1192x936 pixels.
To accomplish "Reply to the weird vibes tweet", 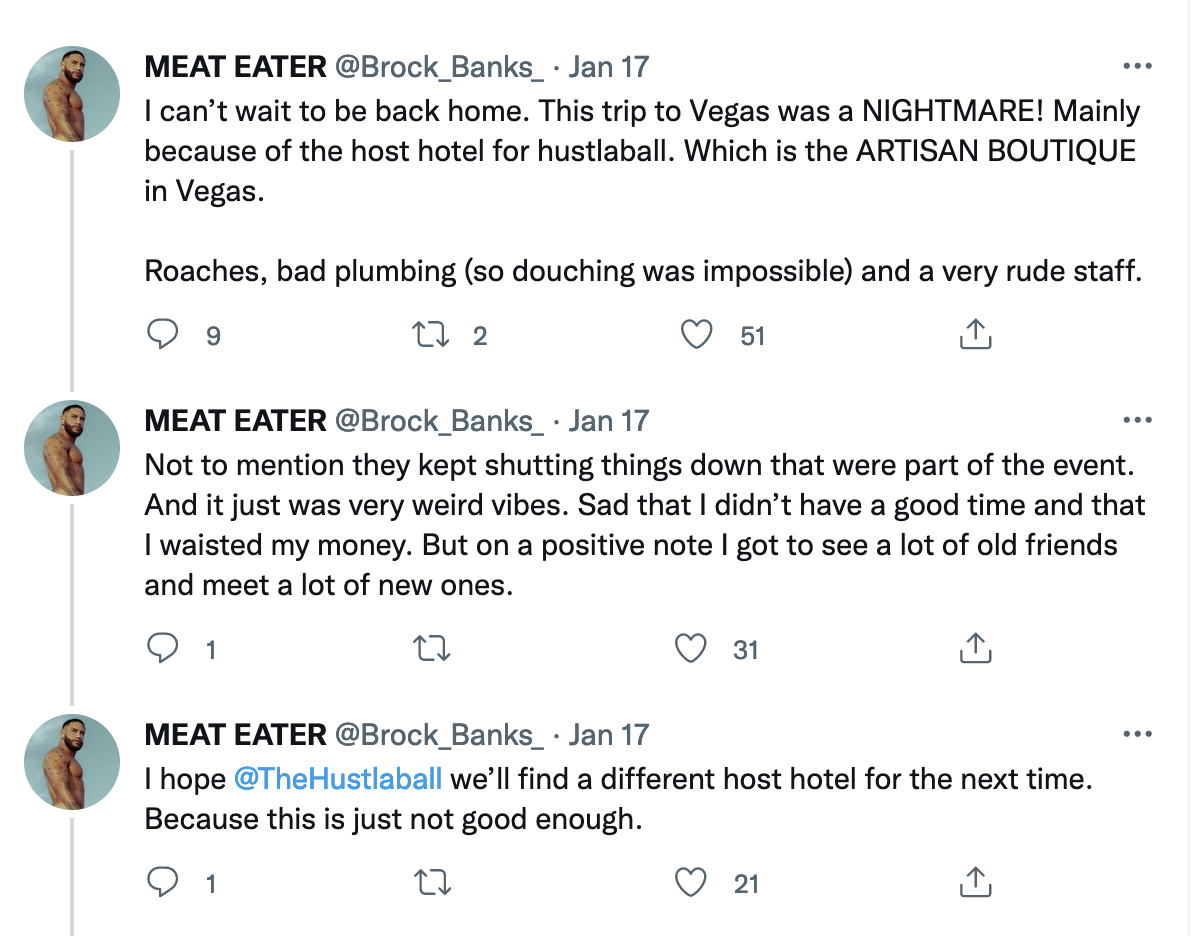I will point(162,649).
